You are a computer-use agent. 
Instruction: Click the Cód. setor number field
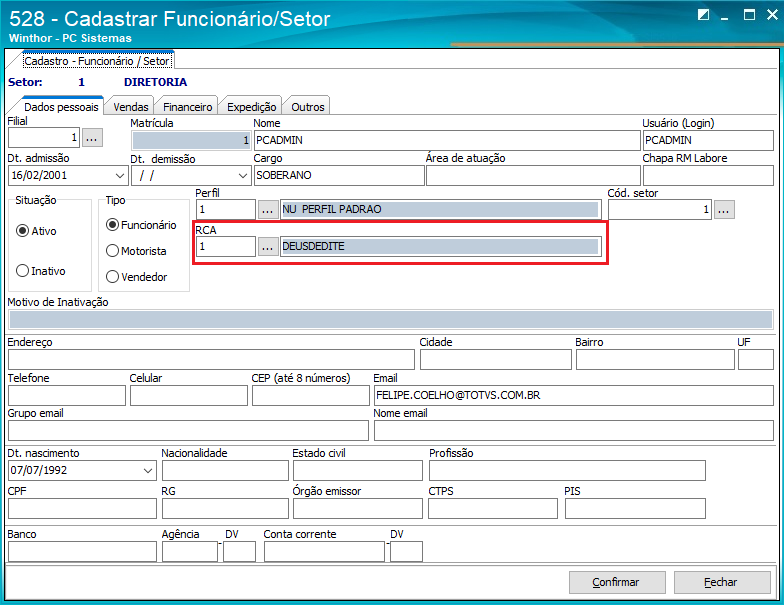(660, 210)
